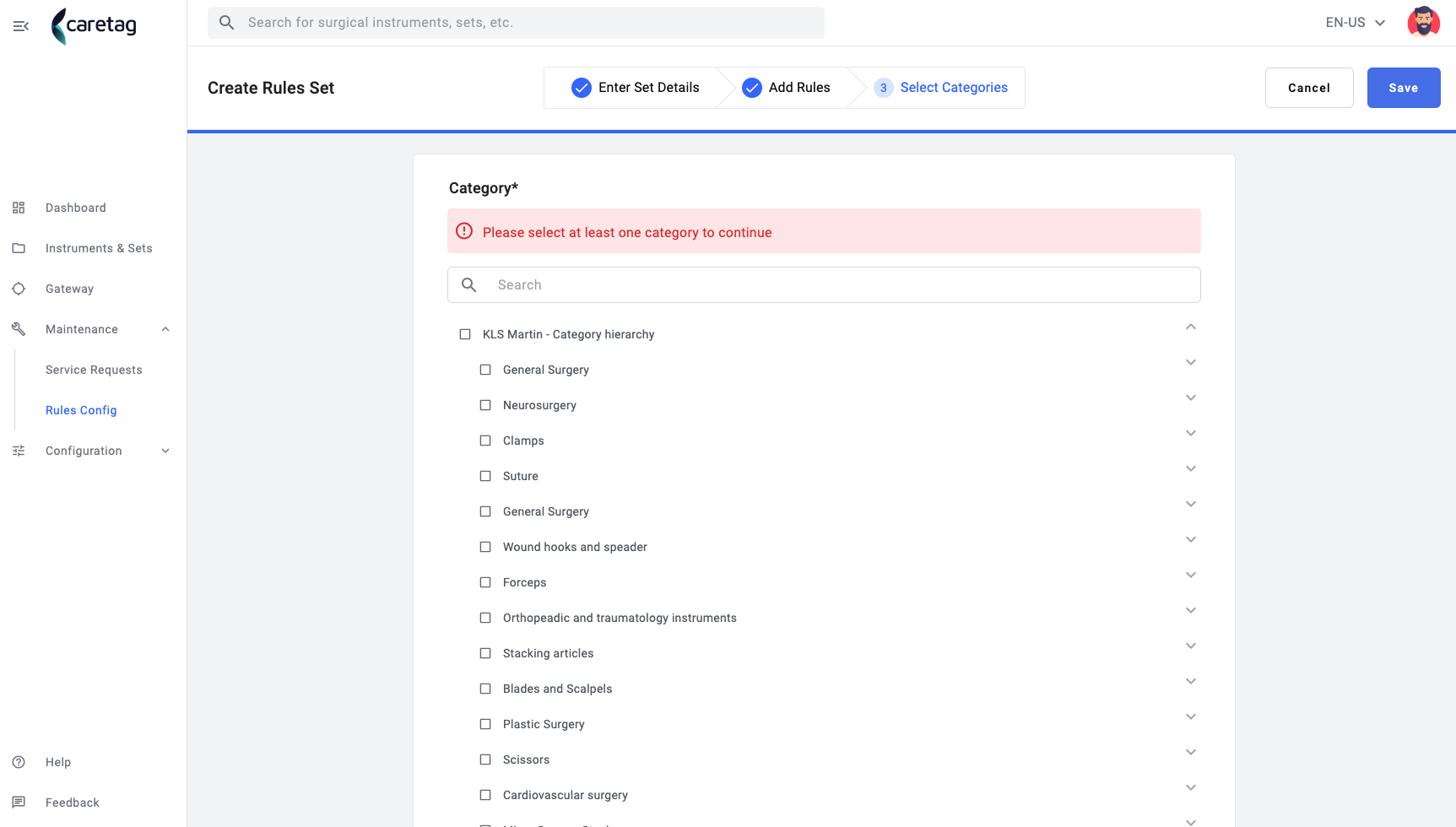1456x827 pixels.
Task: Expand the Suture category row
Action: pyautogui.click(x=1191, y=468)
